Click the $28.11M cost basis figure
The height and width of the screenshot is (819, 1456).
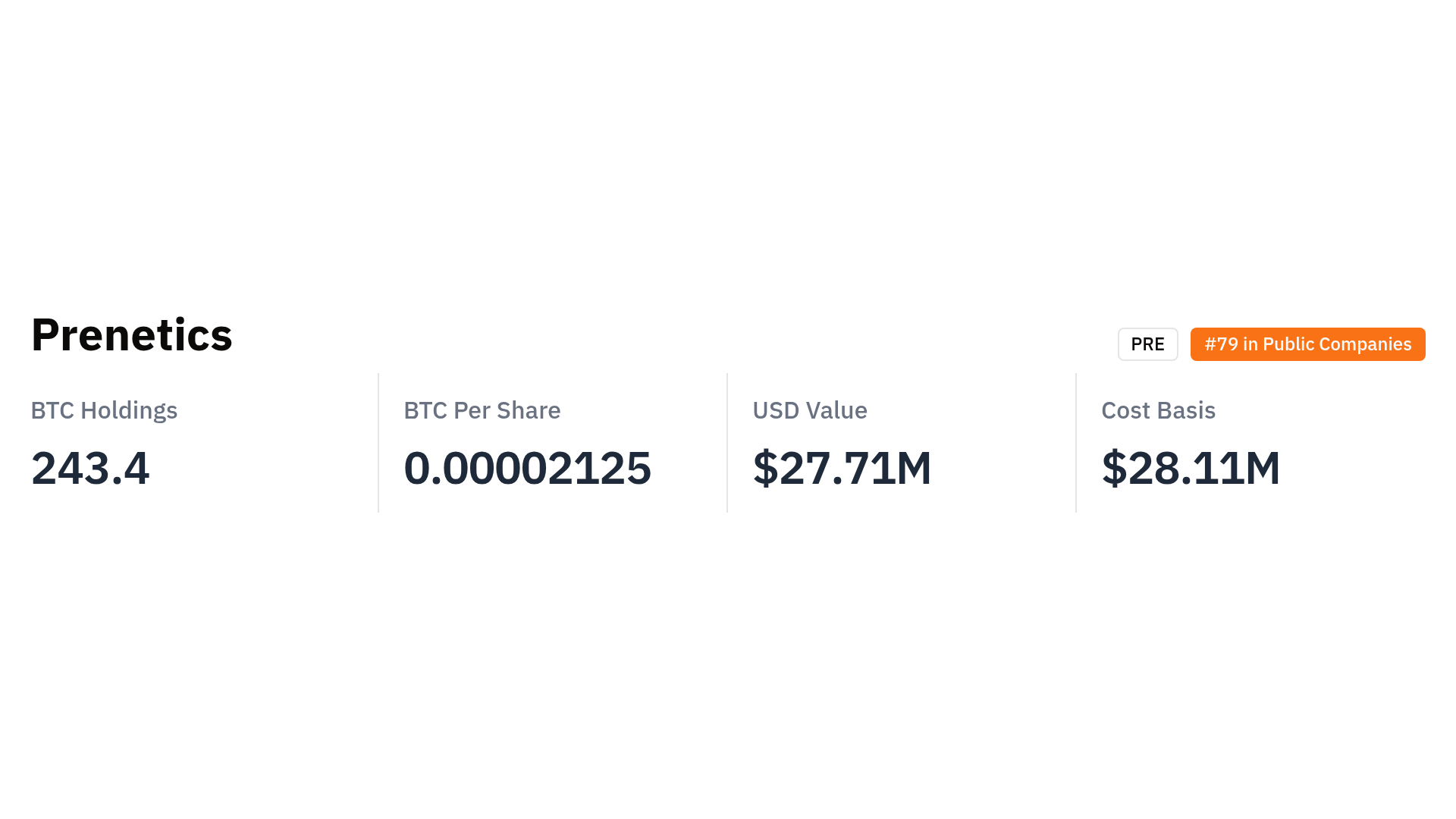click(x=1191, y=468)
